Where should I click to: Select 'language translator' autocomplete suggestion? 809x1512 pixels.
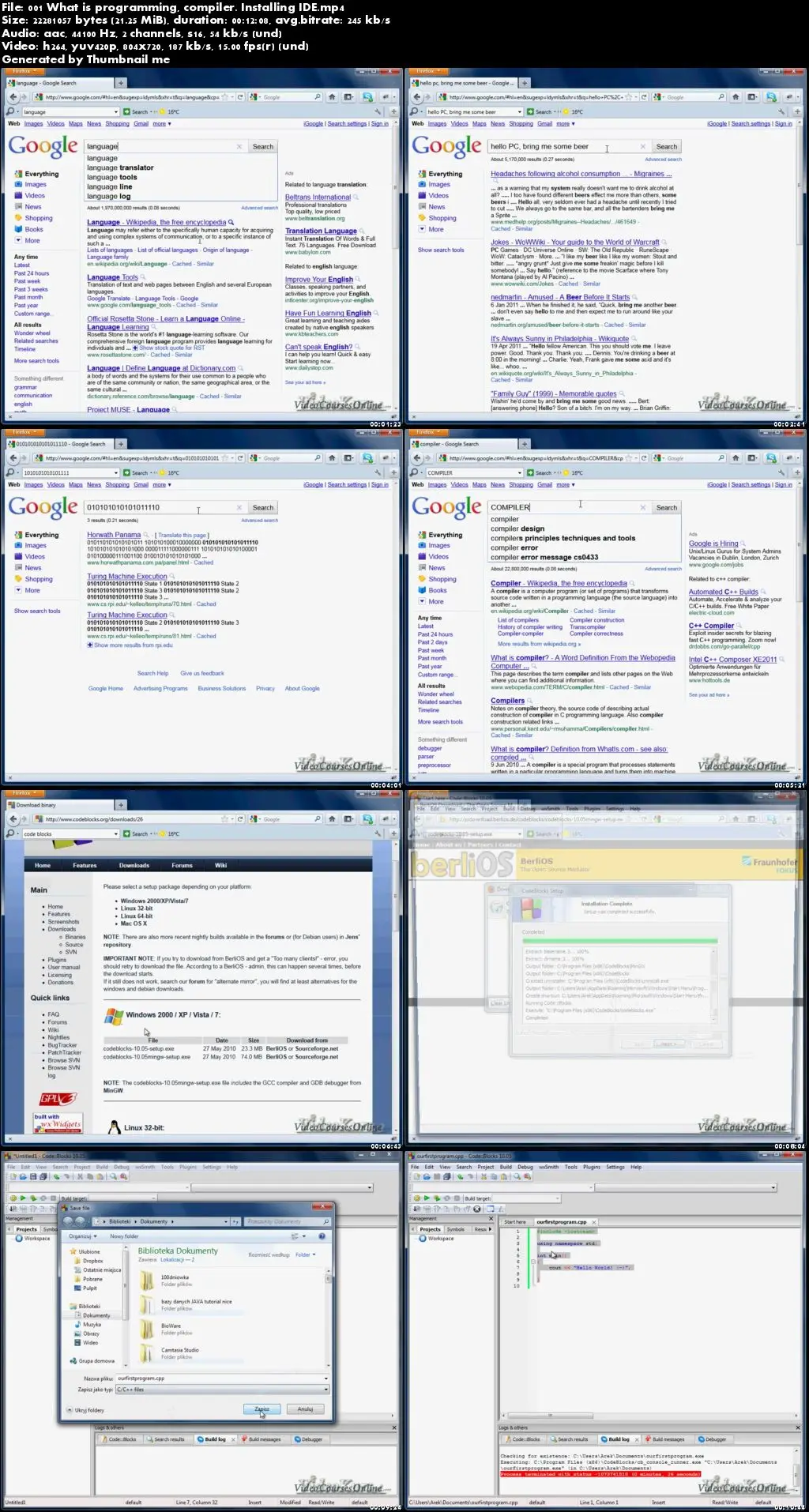click(x=120, y=167)
